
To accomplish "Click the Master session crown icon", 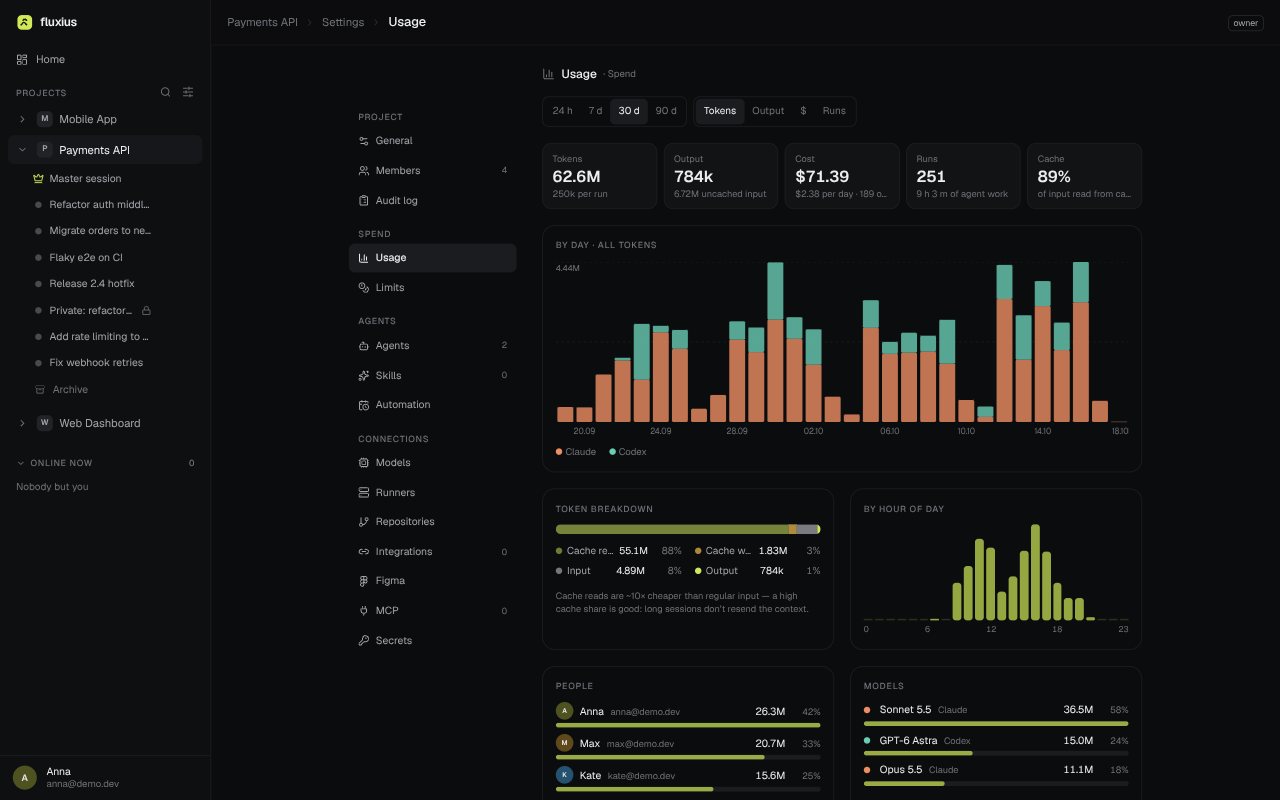I will coord(38,179).
